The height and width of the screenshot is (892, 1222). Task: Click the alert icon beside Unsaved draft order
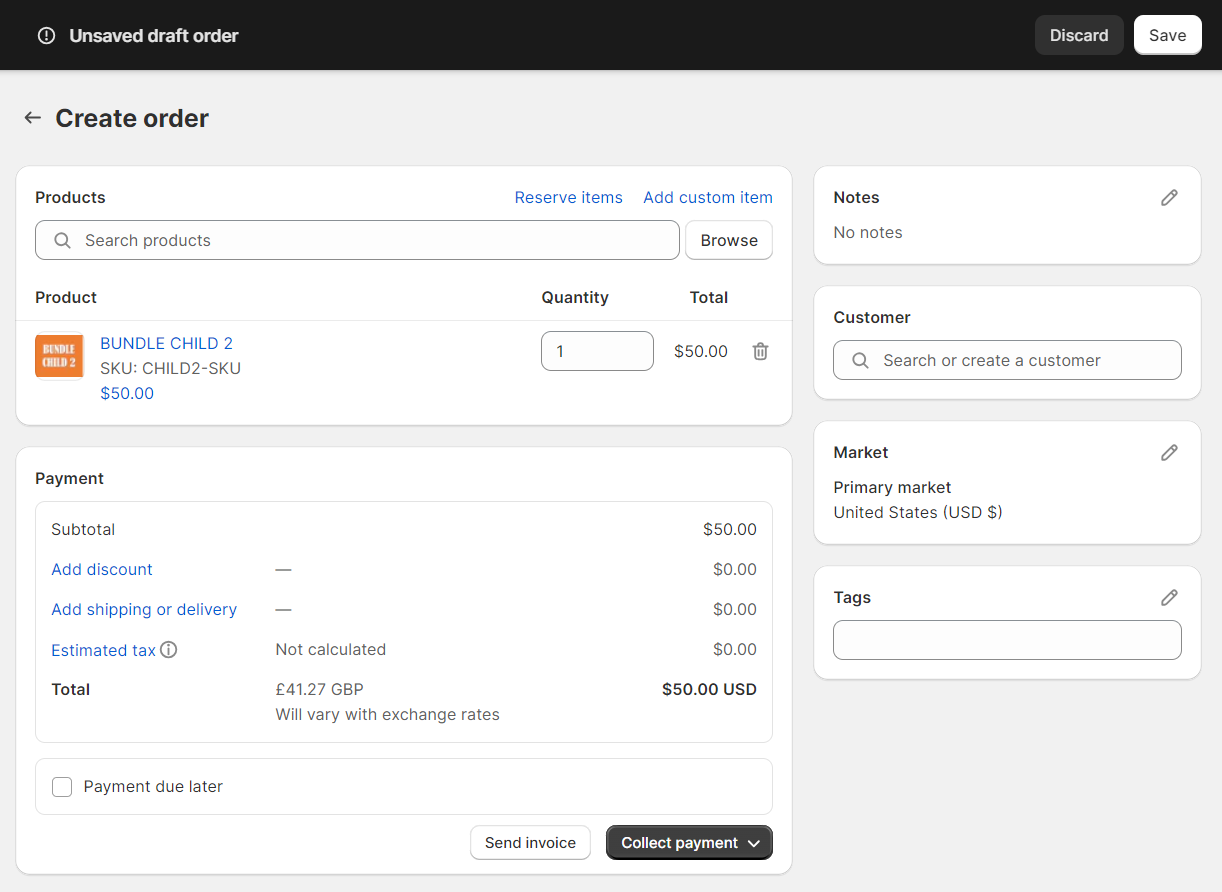46,35
